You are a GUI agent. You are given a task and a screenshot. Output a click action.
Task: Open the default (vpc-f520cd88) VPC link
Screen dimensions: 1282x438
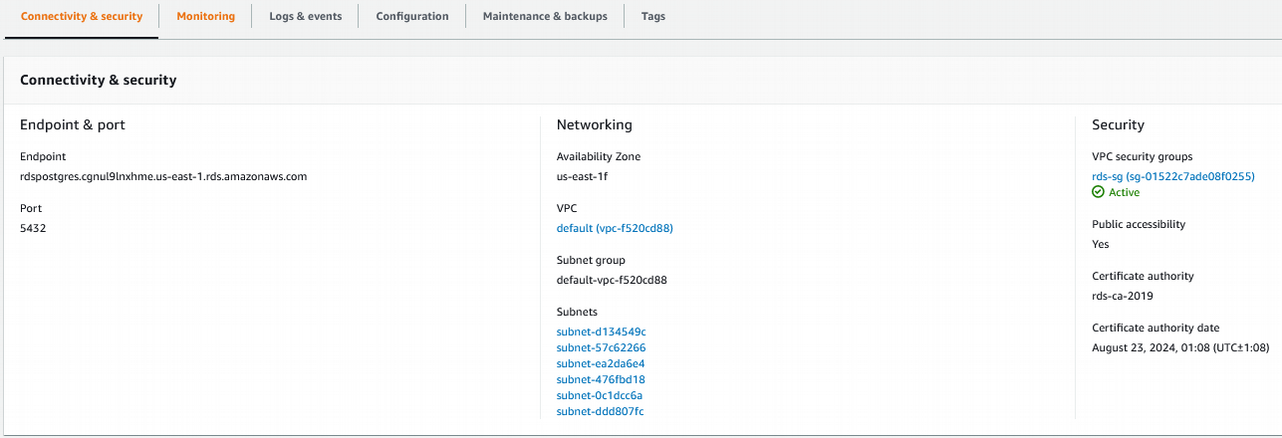point(615,228)
